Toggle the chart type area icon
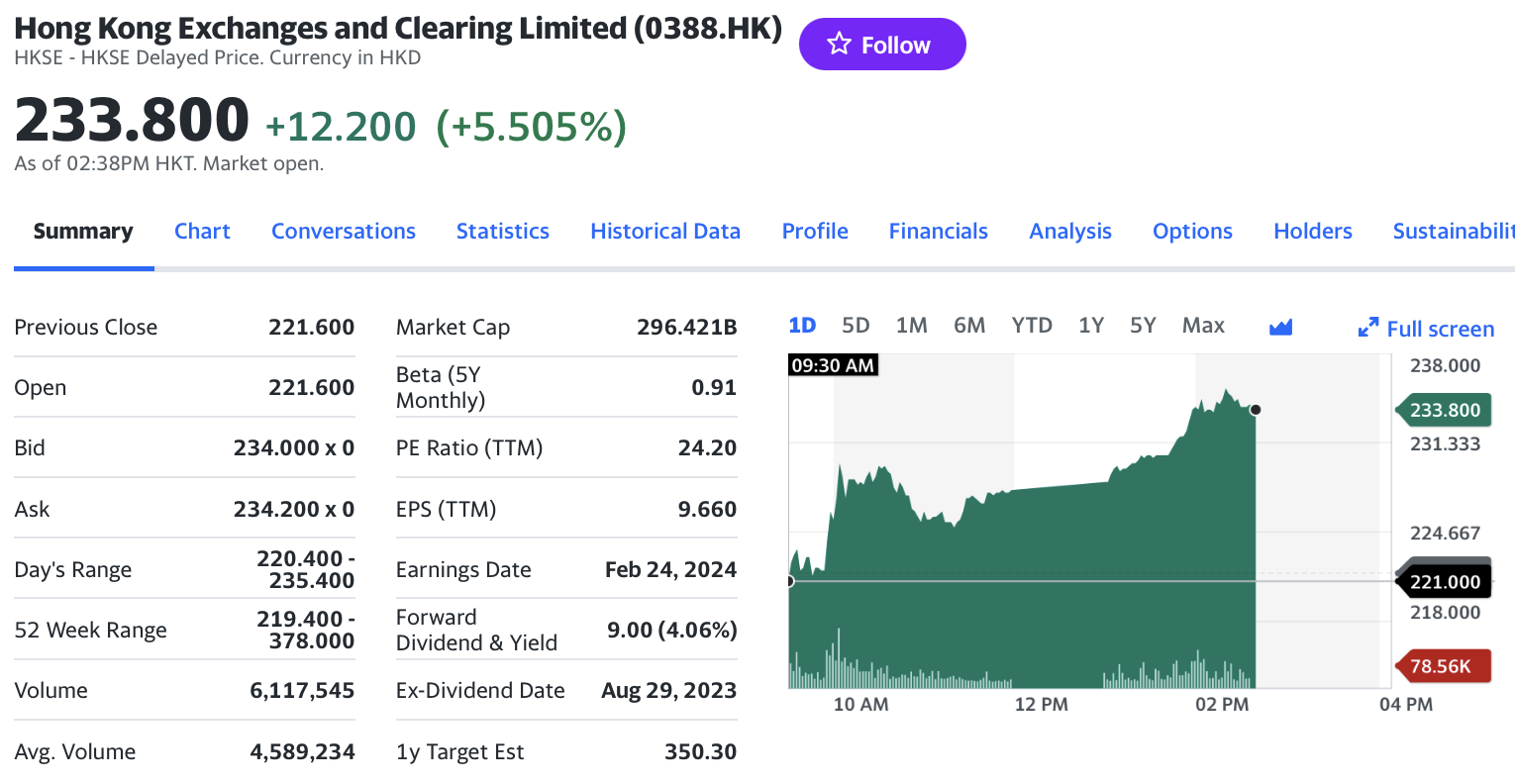Image resolution: width=1515 pixels, height=784 pixels. [1280, 327]
